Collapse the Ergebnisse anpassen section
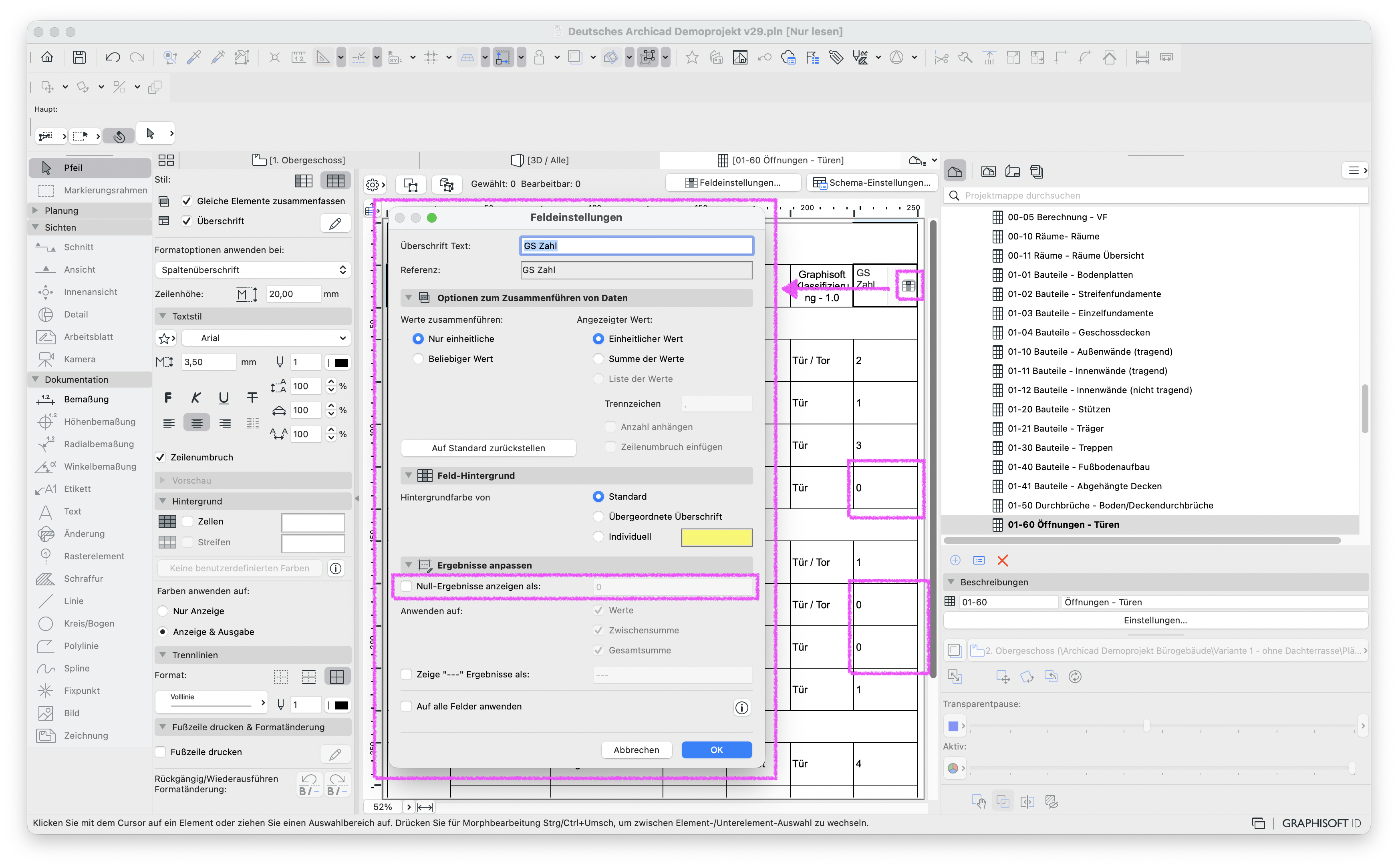The image size is (1398, 868). click(x=408, y=565)
